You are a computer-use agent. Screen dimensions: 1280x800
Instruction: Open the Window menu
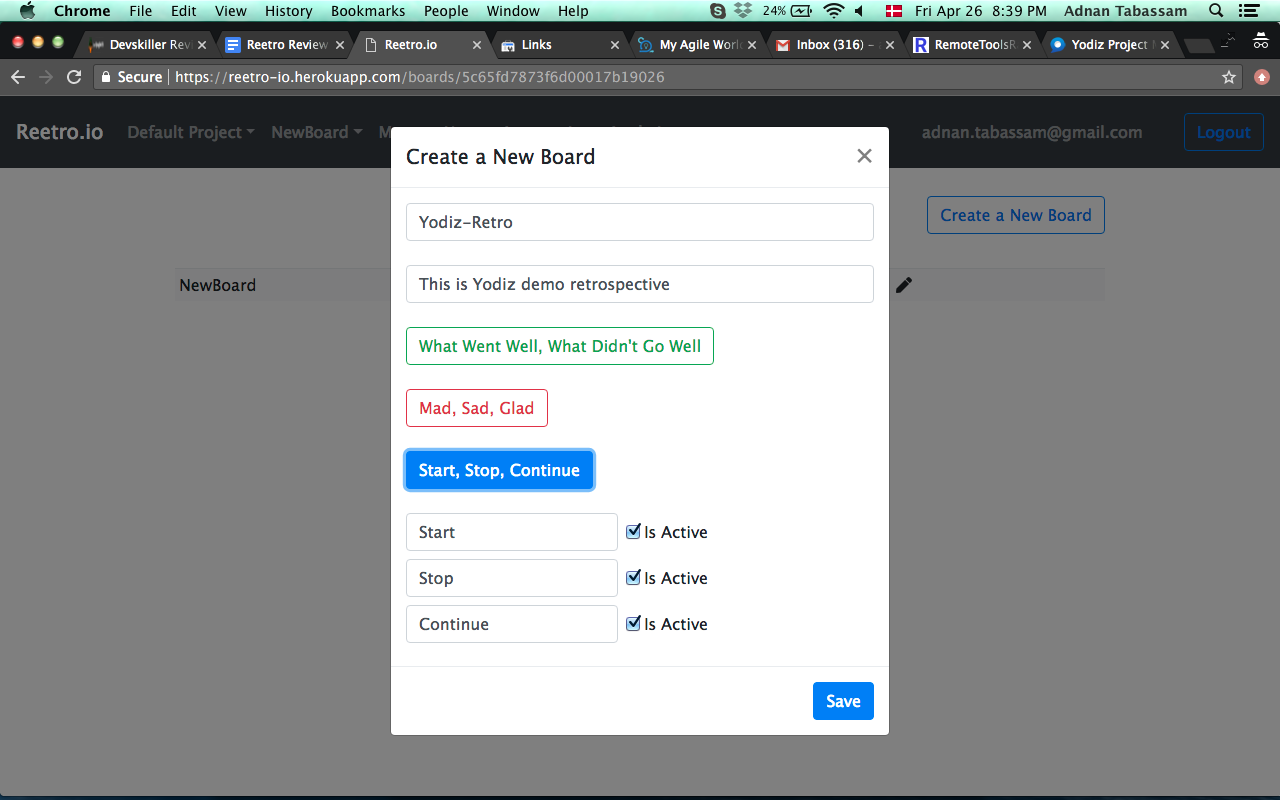(x=513, y=11)
